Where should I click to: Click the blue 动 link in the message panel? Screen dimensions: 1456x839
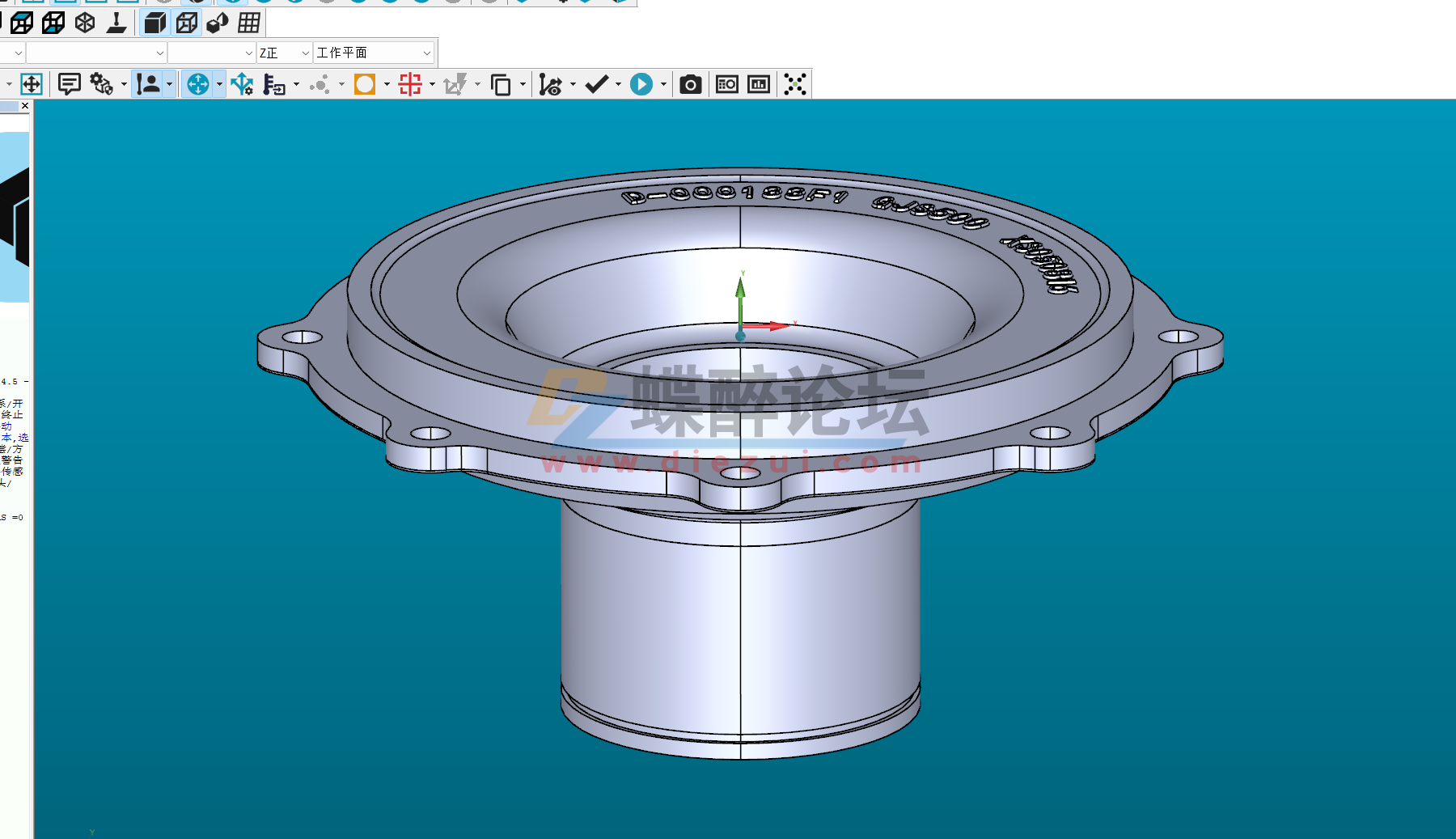click(x=6, y=426)
